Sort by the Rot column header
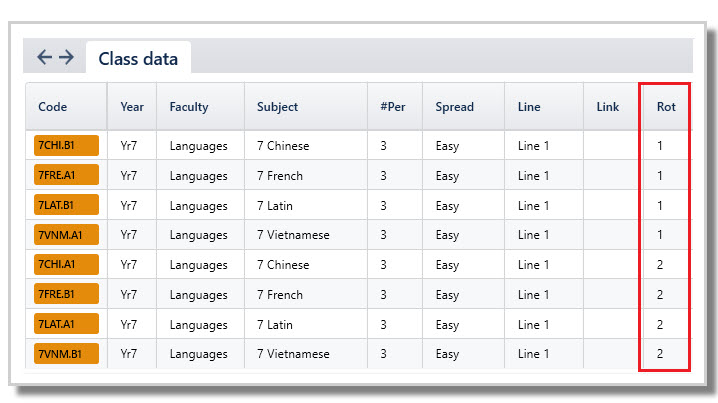The width and height of the screenshot is (718, 403). pos(666,107)
